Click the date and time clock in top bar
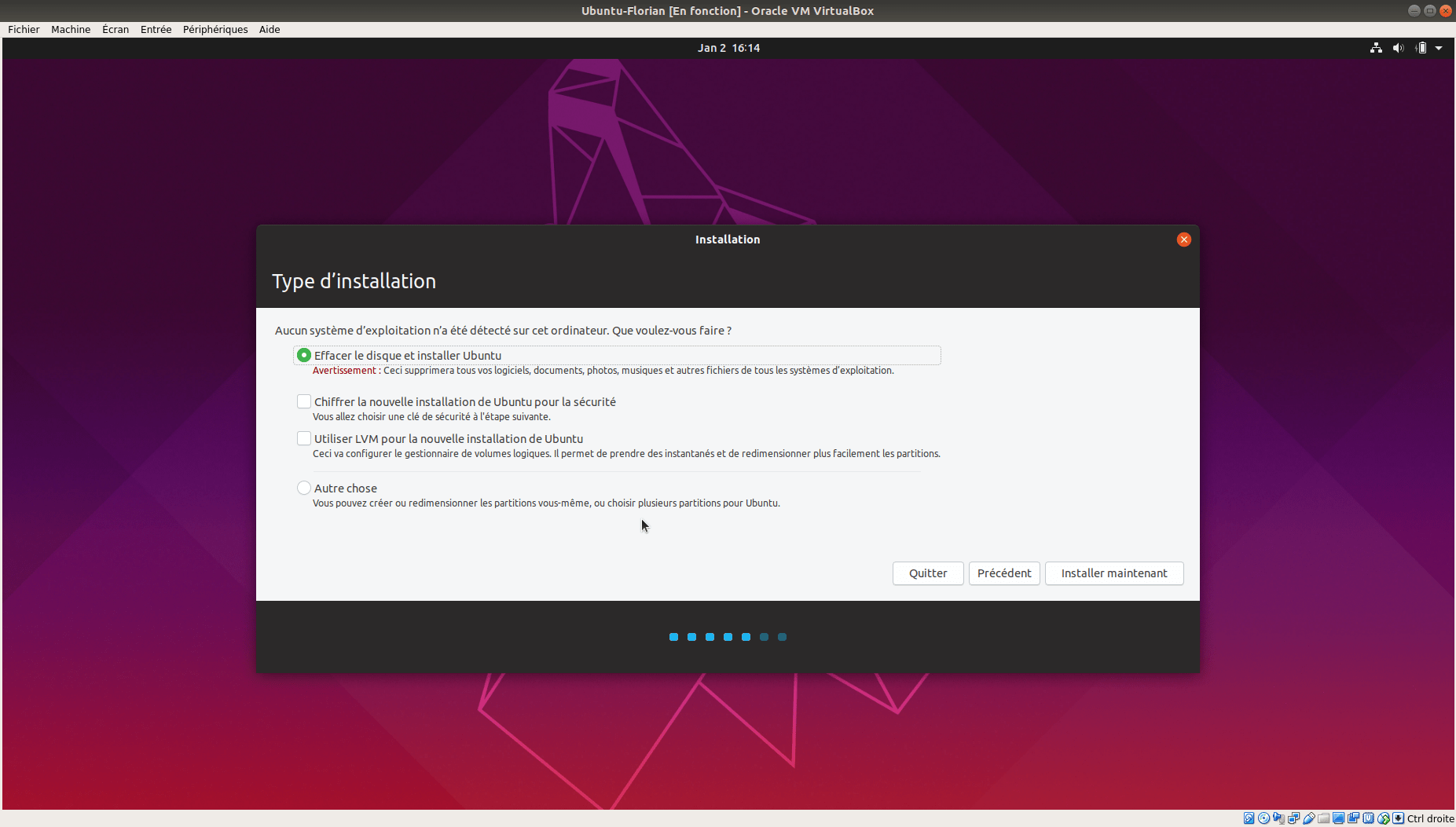Viewport: 1456px width, 827px height. click(x=728, y=48)
